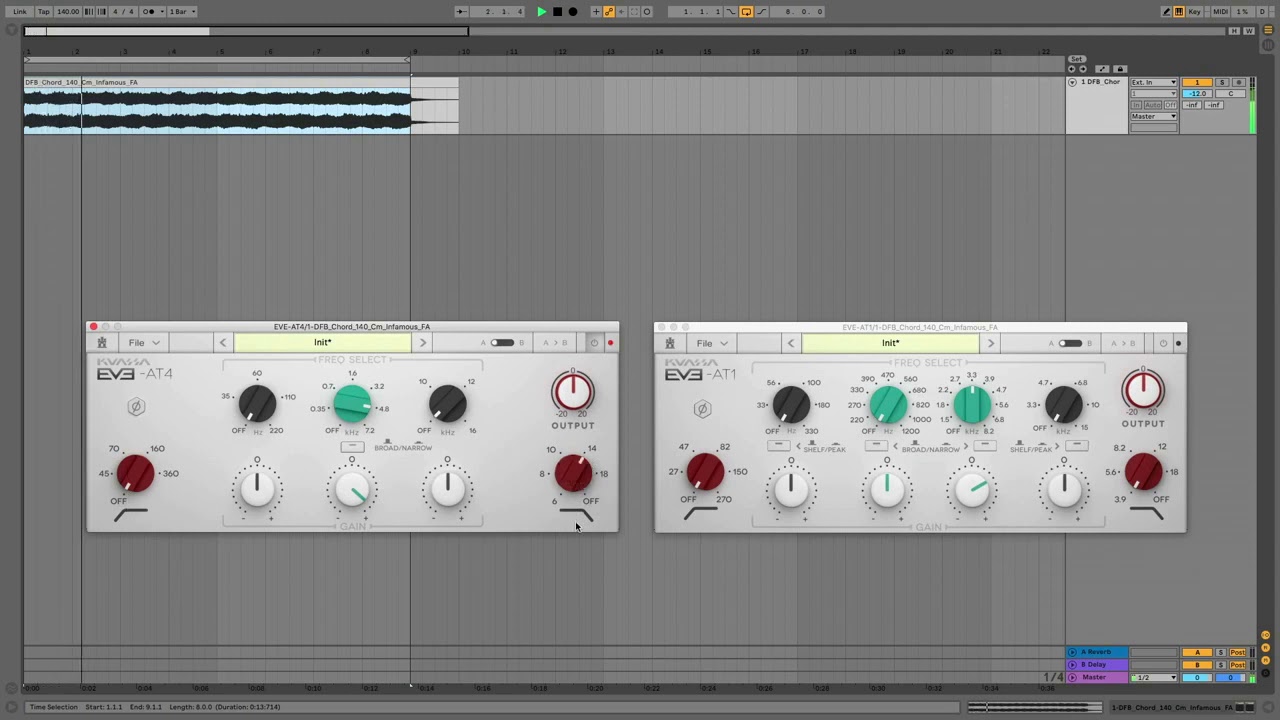
Task: Open the input channel dropdown showing 1
Action: (x=1154, y=93)
